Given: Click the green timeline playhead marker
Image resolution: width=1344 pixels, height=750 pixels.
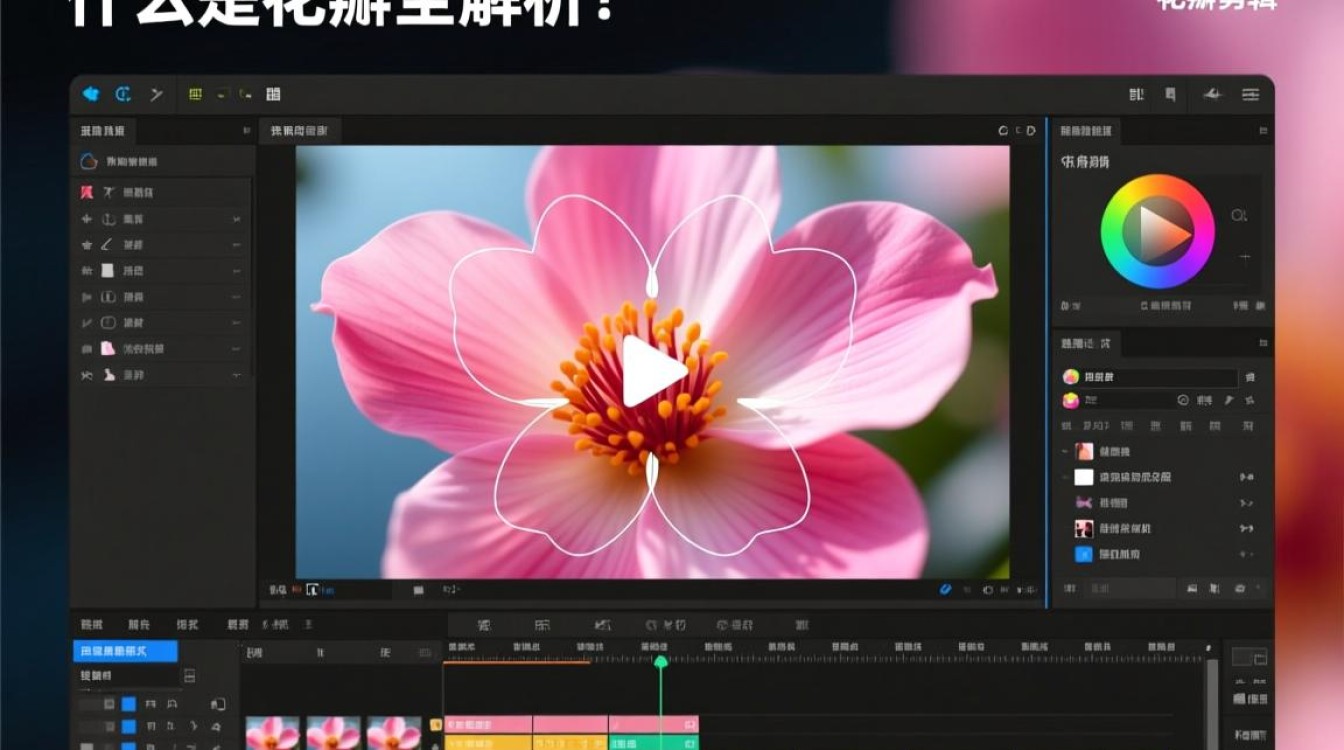Looking at the screenshot, I should [x=660, y=661].
